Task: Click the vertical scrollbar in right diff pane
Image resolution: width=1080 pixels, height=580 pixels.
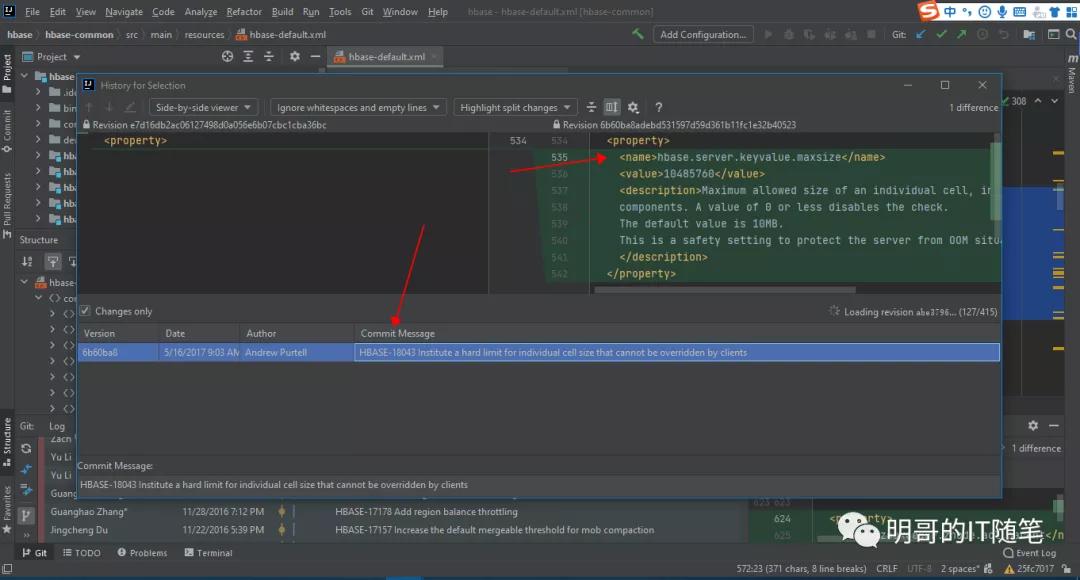Action: [995, 183]
